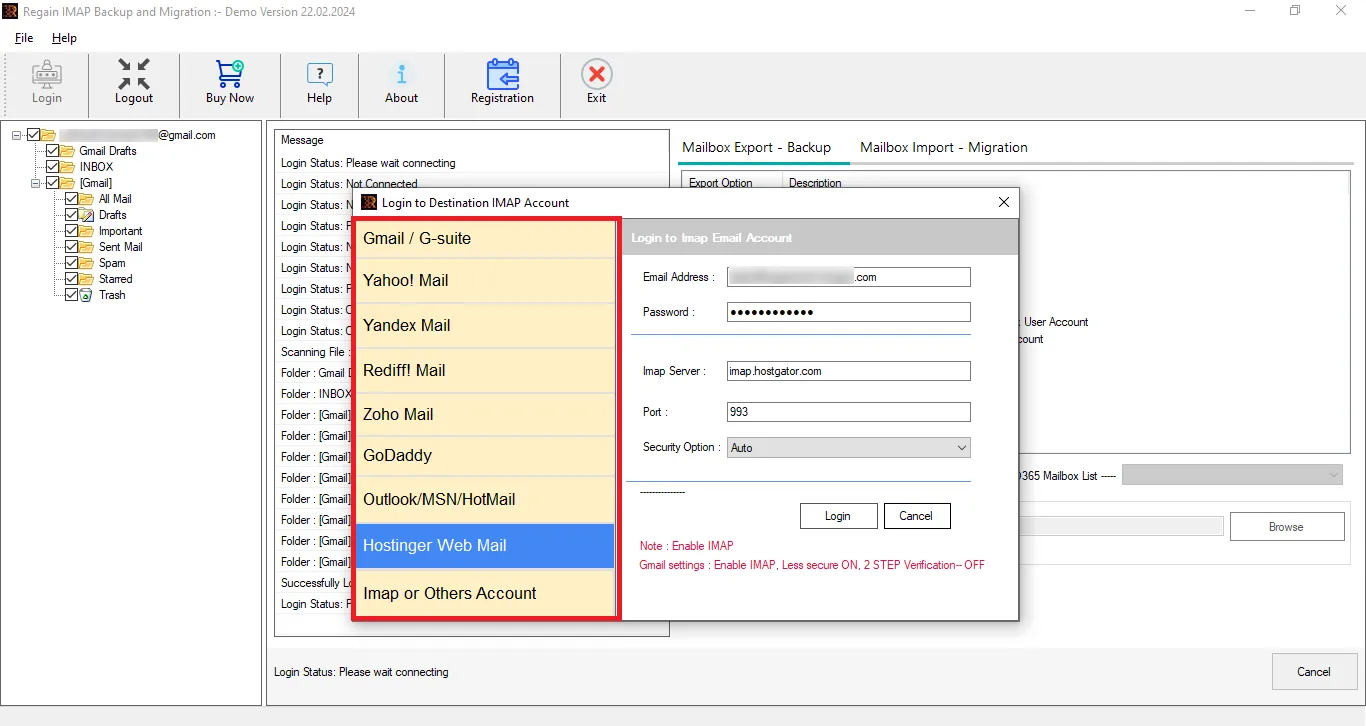Click the Imap Server field
The image size is (1366, 726).
(848, 371)
